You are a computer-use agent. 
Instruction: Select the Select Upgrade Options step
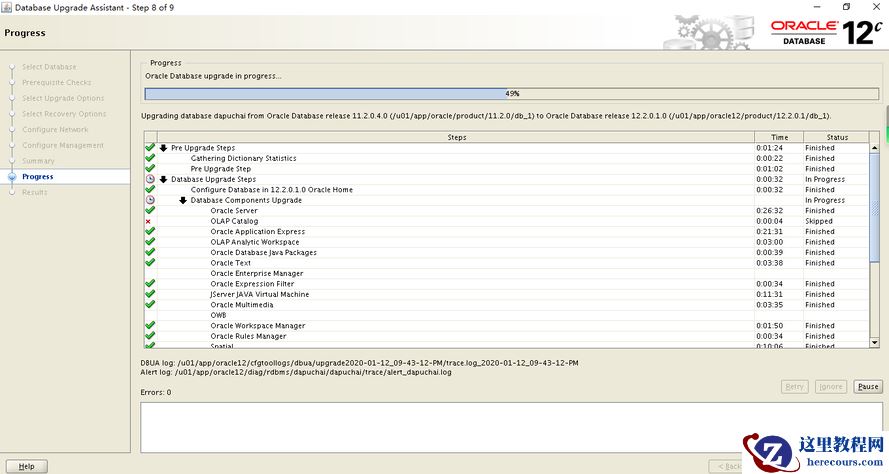click(63, 98)
